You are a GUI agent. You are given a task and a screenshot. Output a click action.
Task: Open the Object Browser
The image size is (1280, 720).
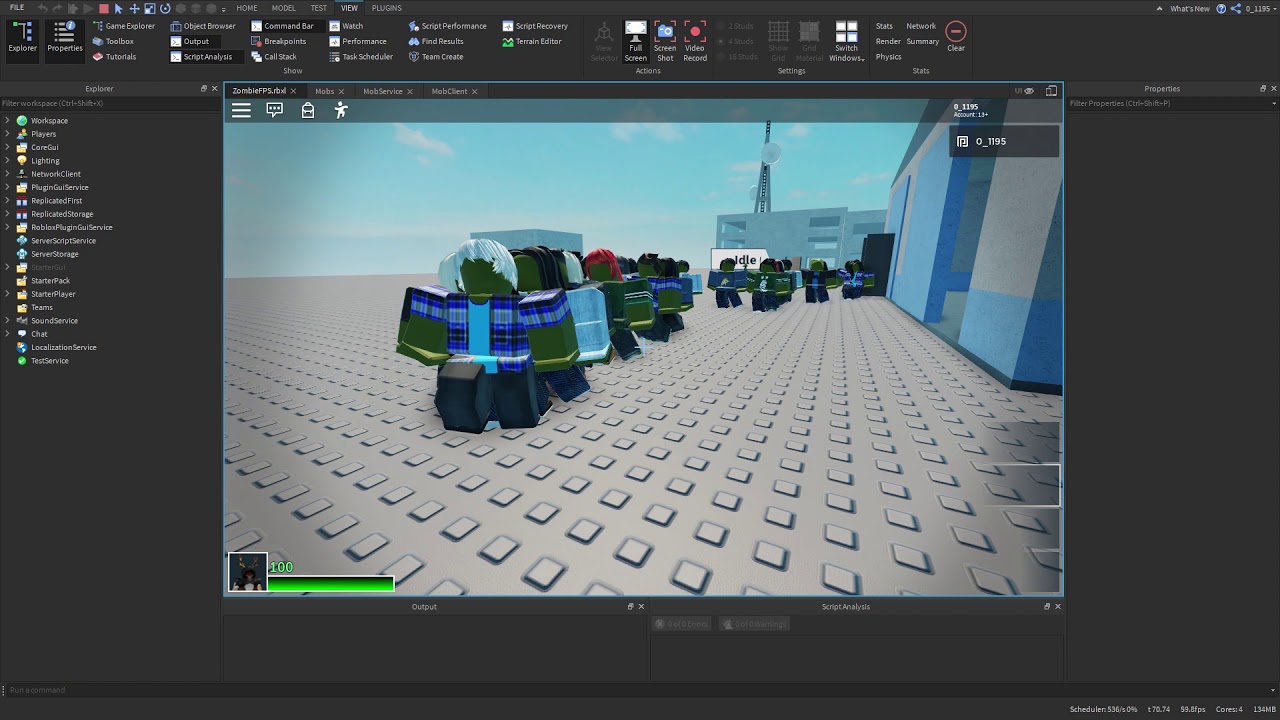click(203, 26)
